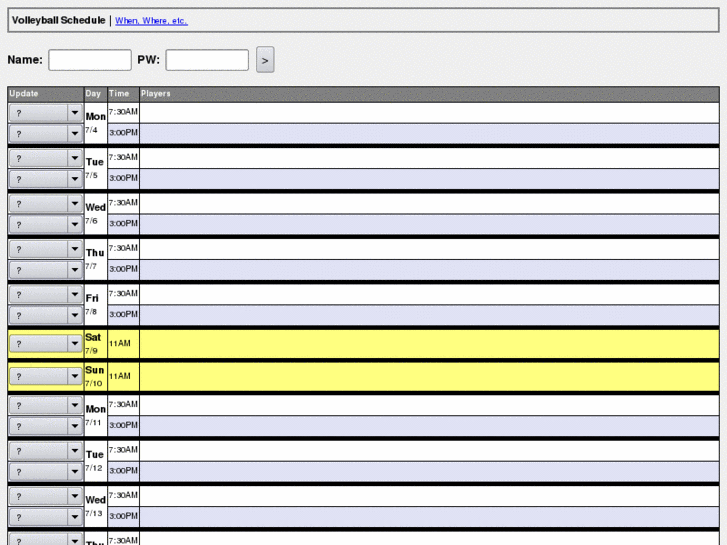Viewport: 727px width, 545px height.
Task: Open dropdown for Tue 7/12 7:30AM
Action: click(x=45, y=451)
